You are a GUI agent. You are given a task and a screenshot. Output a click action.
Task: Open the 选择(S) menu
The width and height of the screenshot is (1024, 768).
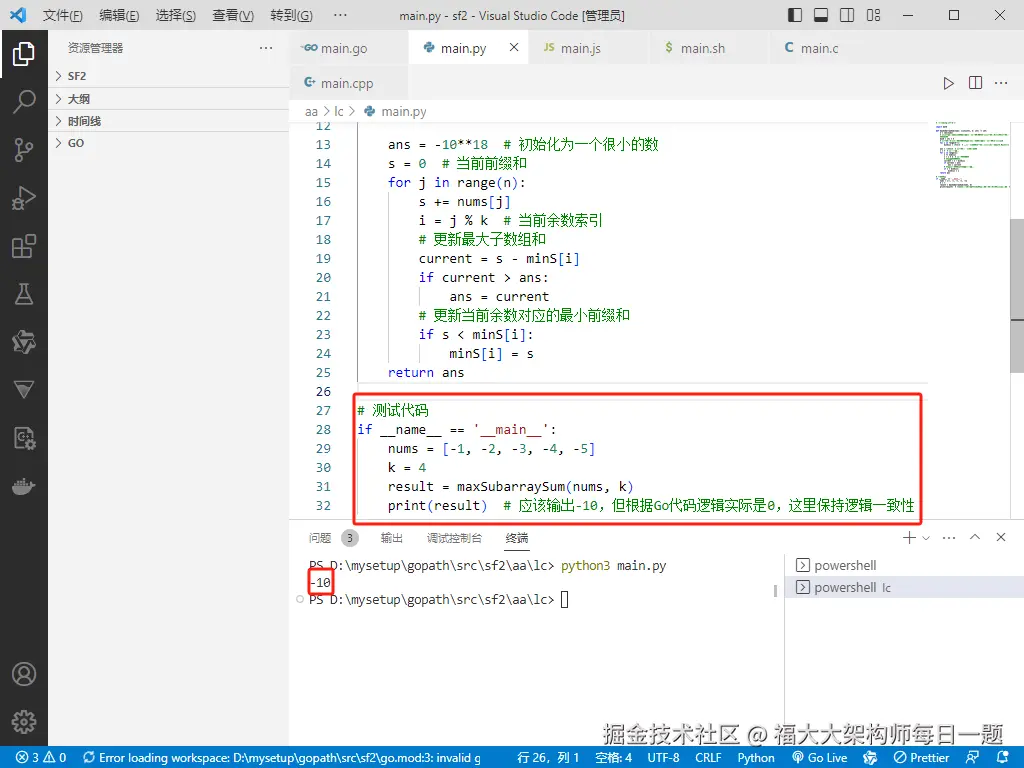pos(176,15)
